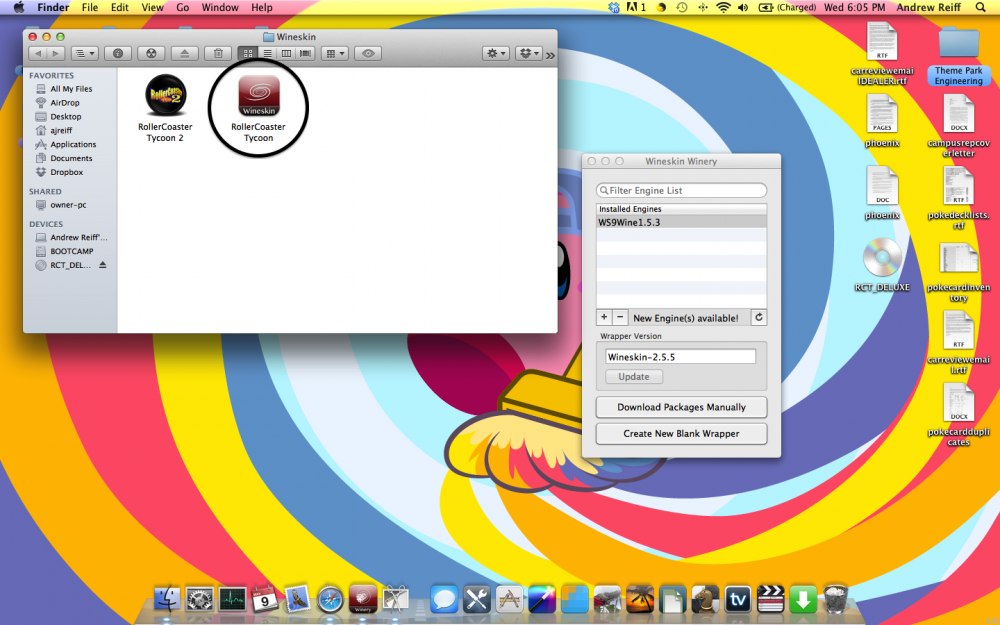
Task: Click the plus button to add an engine
Action: tap(604, 317)
